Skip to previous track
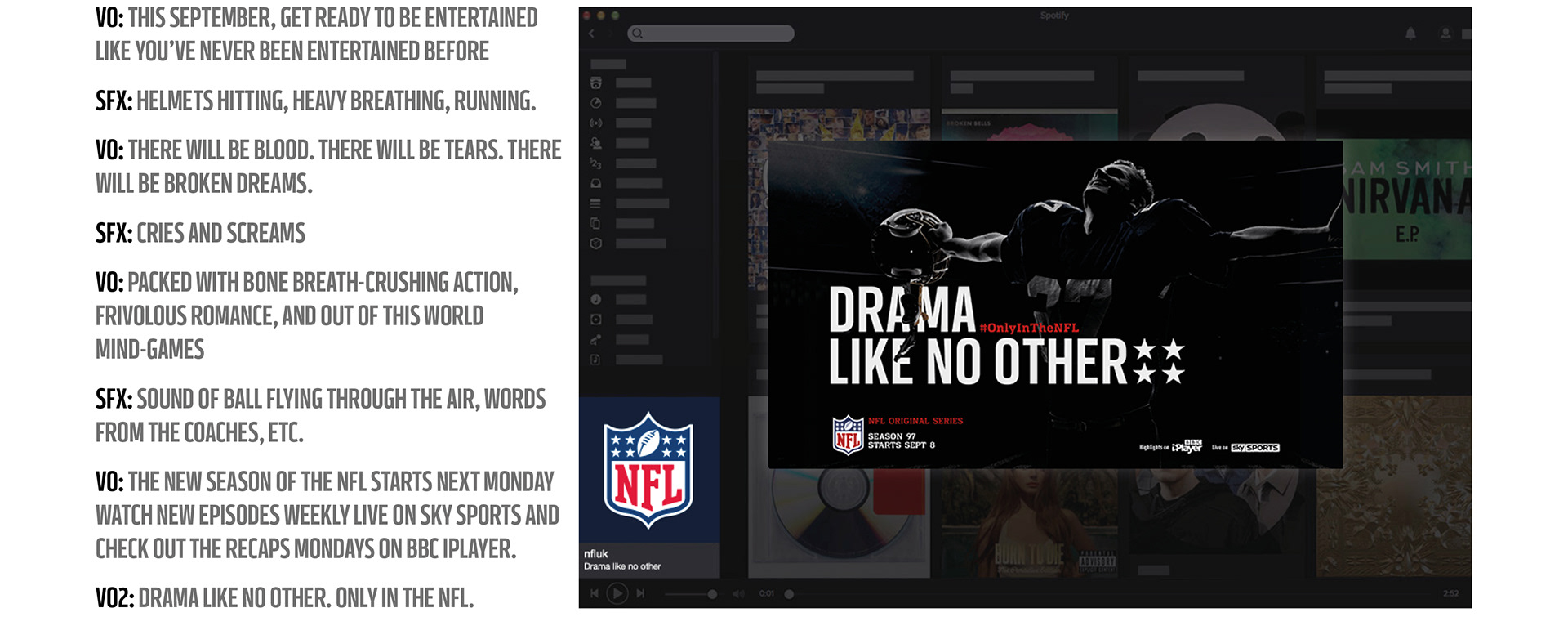 595,594
